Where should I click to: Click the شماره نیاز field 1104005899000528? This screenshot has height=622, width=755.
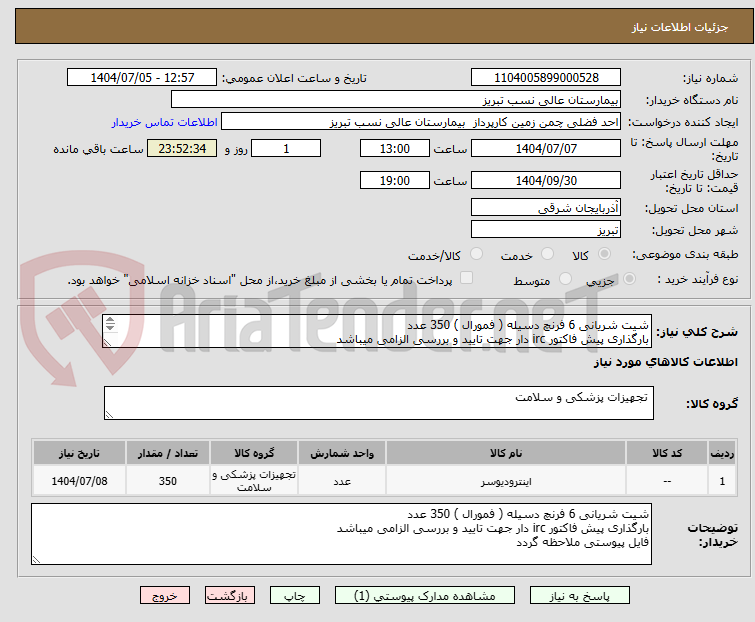[546, 78]
